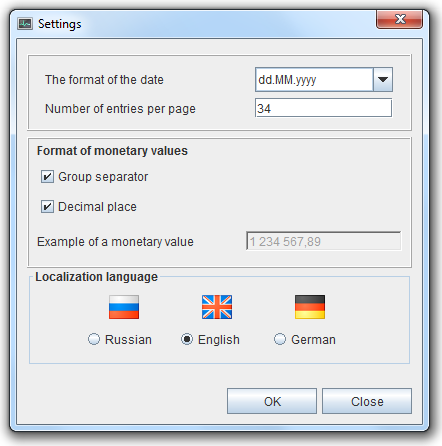
Task: Open the date format dropdown arrow
Action: (383, 80)
